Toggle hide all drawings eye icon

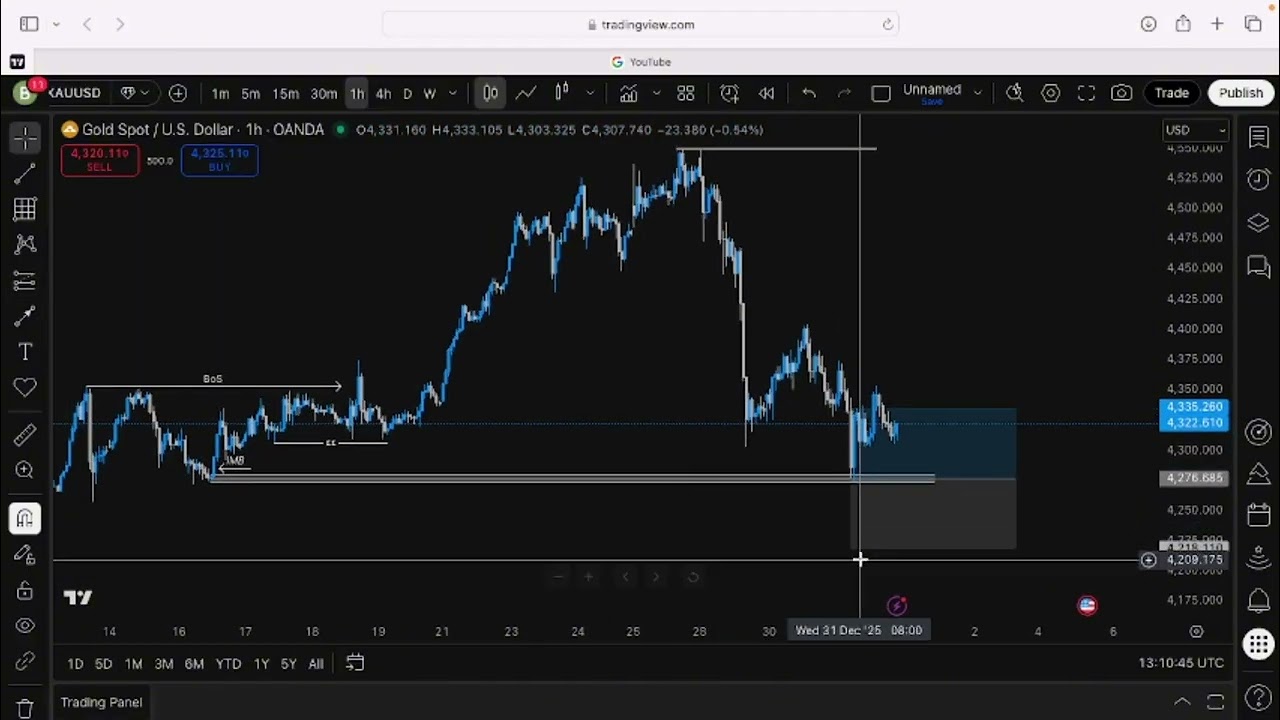coord(25,626)
